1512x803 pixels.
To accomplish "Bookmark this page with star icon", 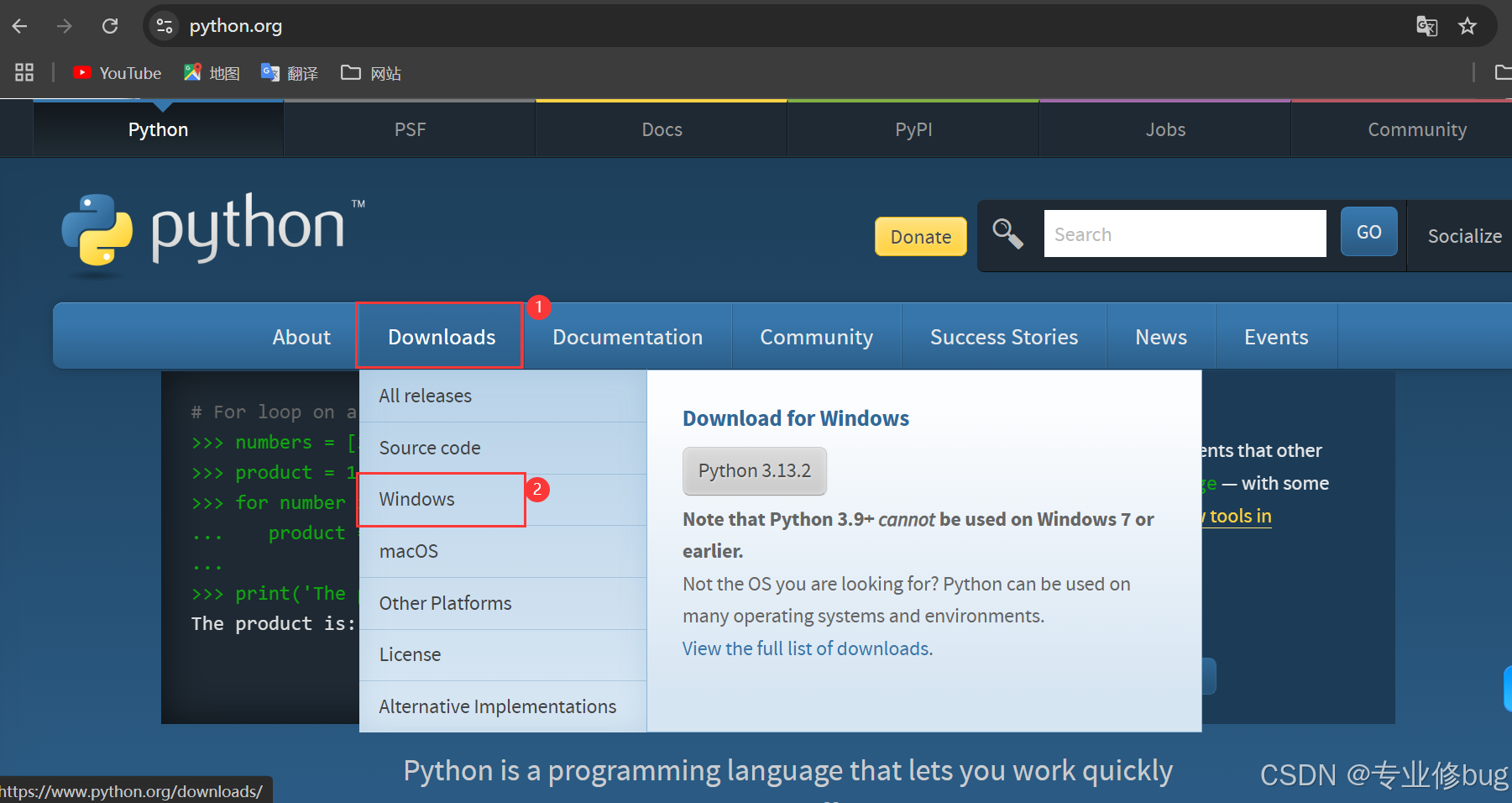I will pos(1468,26).
